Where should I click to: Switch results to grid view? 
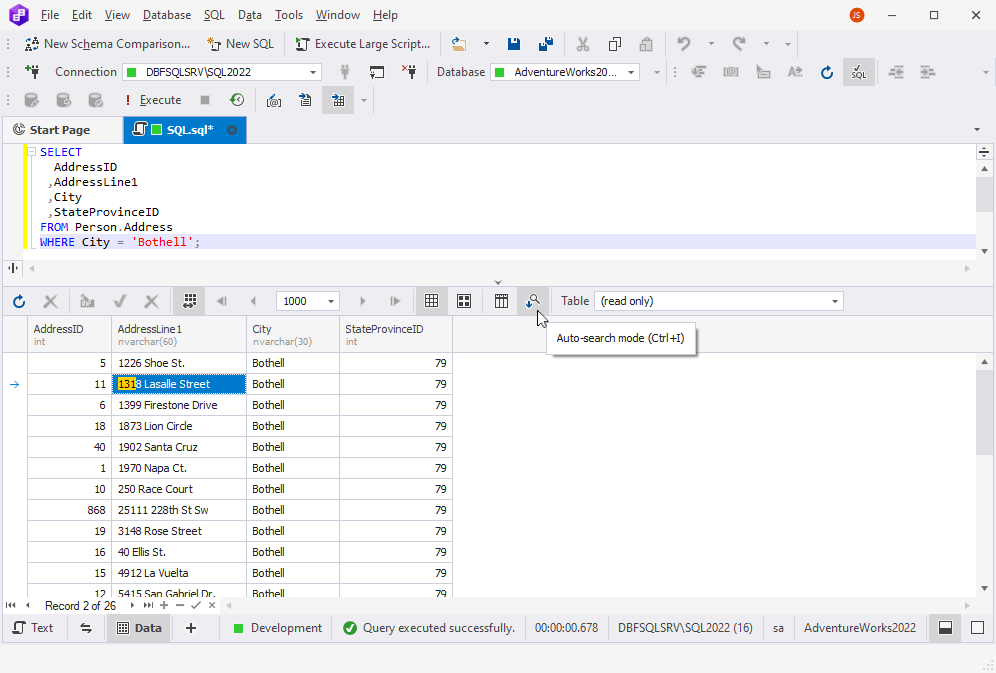tap(431, 301)
